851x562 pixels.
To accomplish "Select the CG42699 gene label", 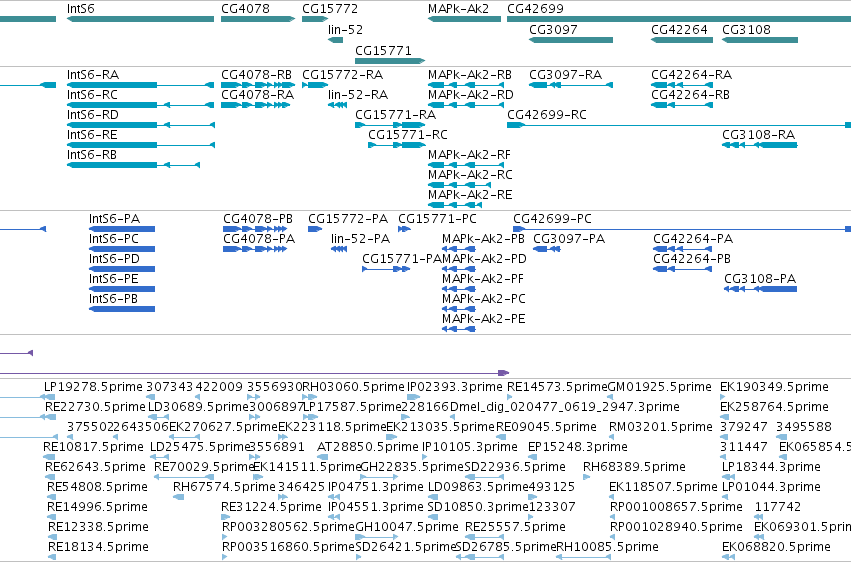I will pyautogui.click(x=535, y=9).
